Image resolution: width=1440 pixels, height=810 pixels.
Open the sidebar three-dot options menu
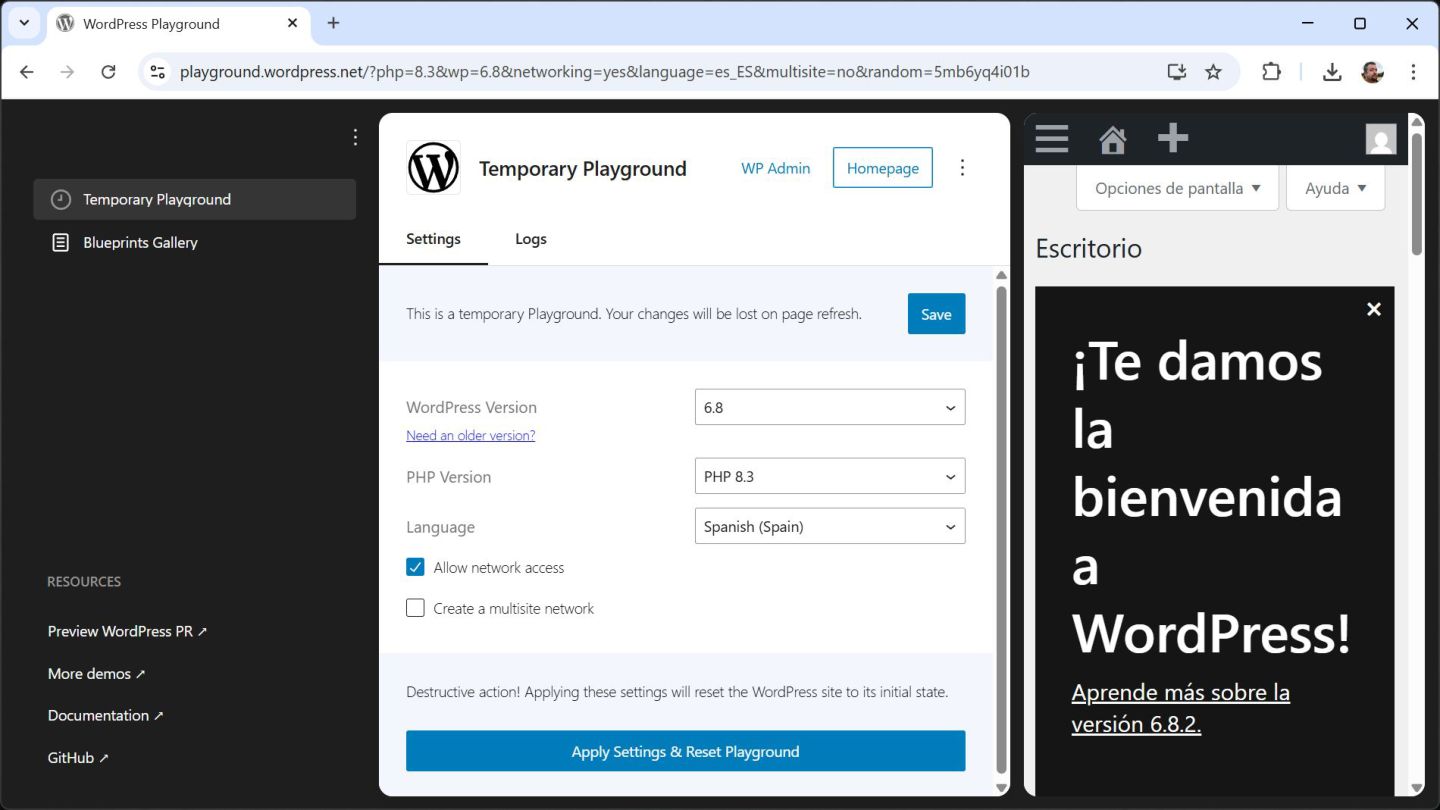(355, 137)
